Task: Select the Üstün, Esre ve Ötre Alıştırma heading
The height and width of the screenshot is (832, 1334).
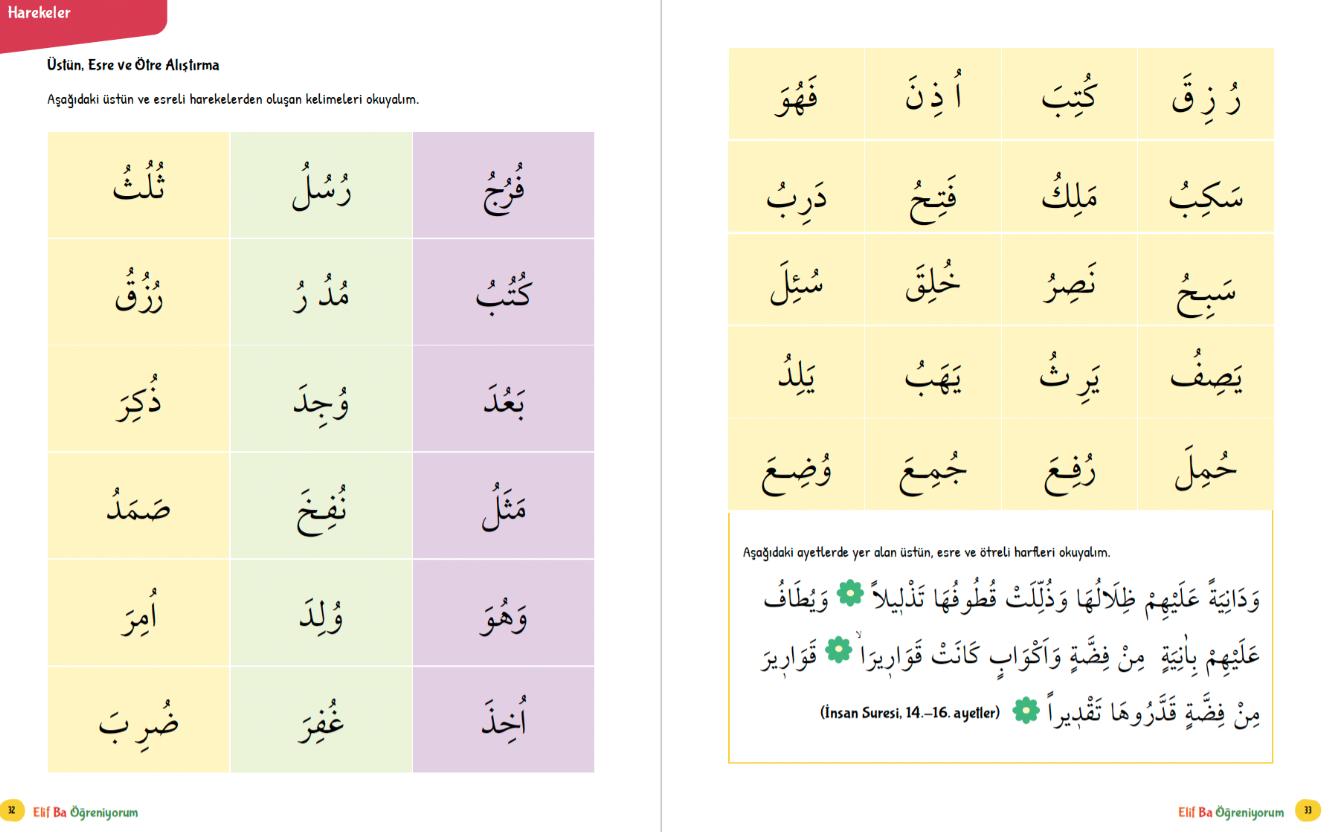Action: [133, 65]
